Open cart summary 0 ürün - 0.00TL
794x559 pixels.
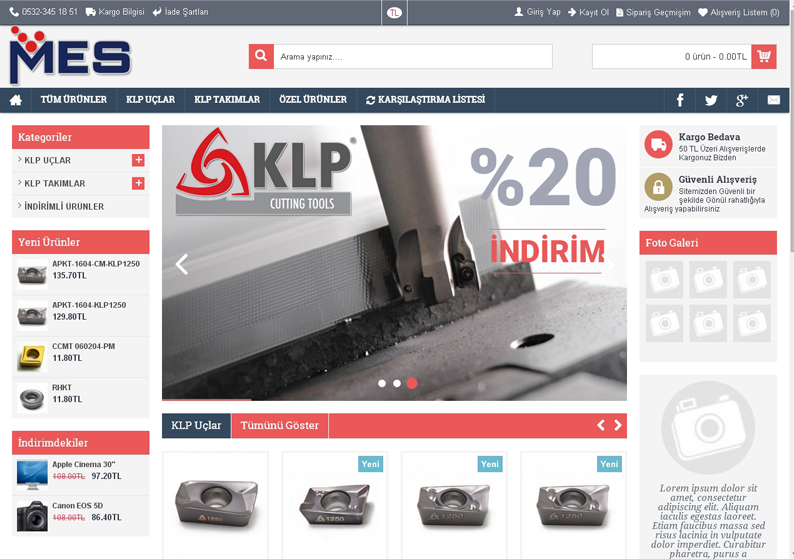coord(672,56)
